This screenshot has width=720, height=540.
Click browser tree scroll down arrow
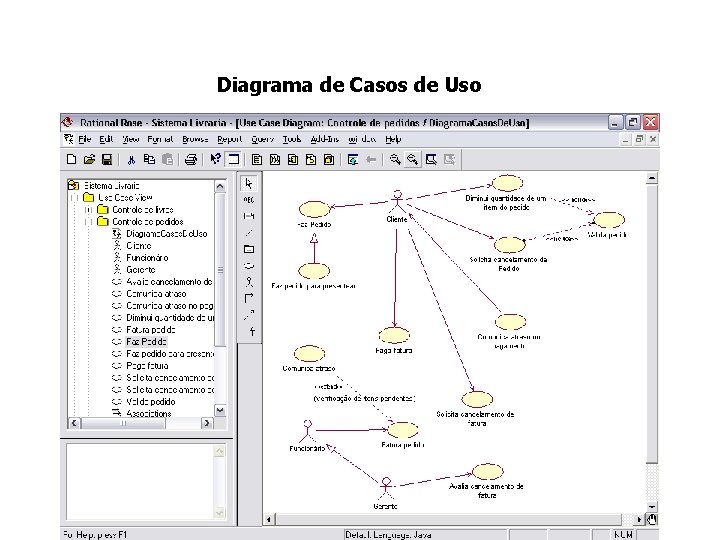pos(220,410)
